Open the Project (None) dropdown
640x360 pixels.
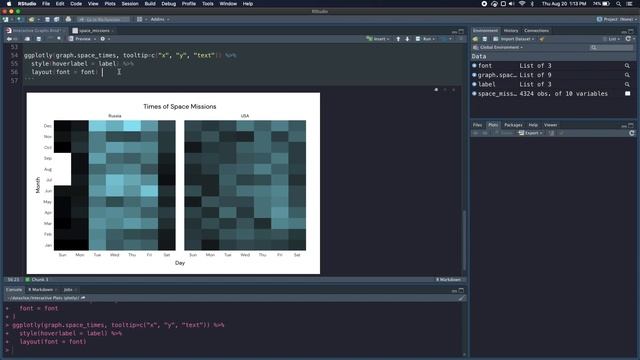coord(616,19)
